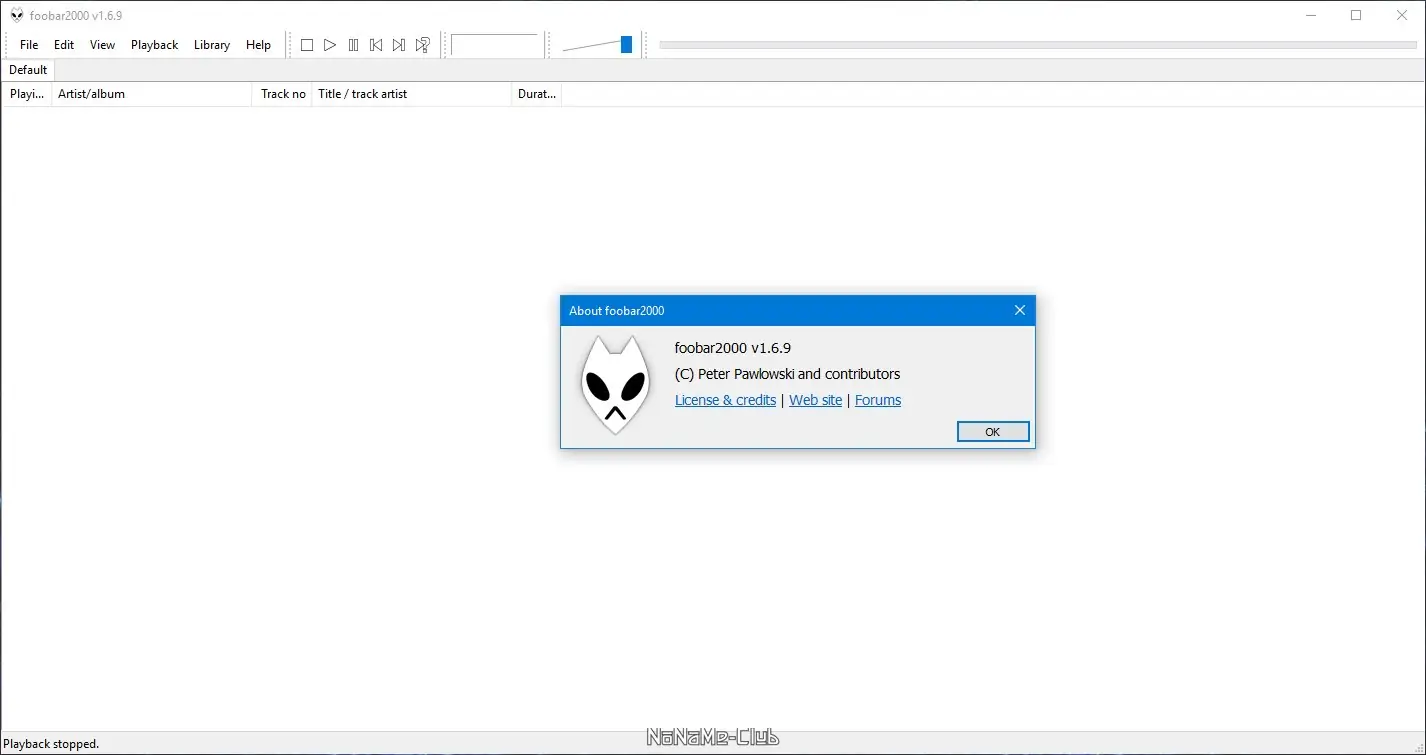Go to the Previous track

tap(376, 45)
